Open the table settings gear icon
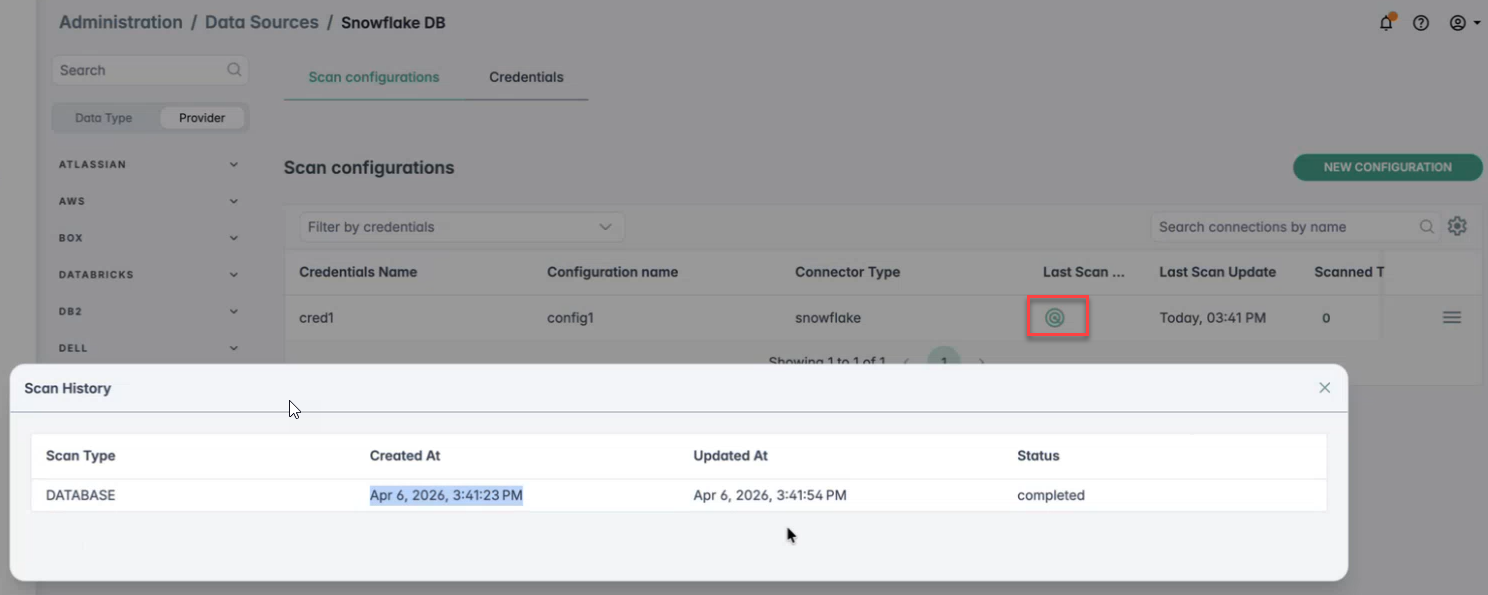Screen dimensions: 1488x595 point(1457,227)
